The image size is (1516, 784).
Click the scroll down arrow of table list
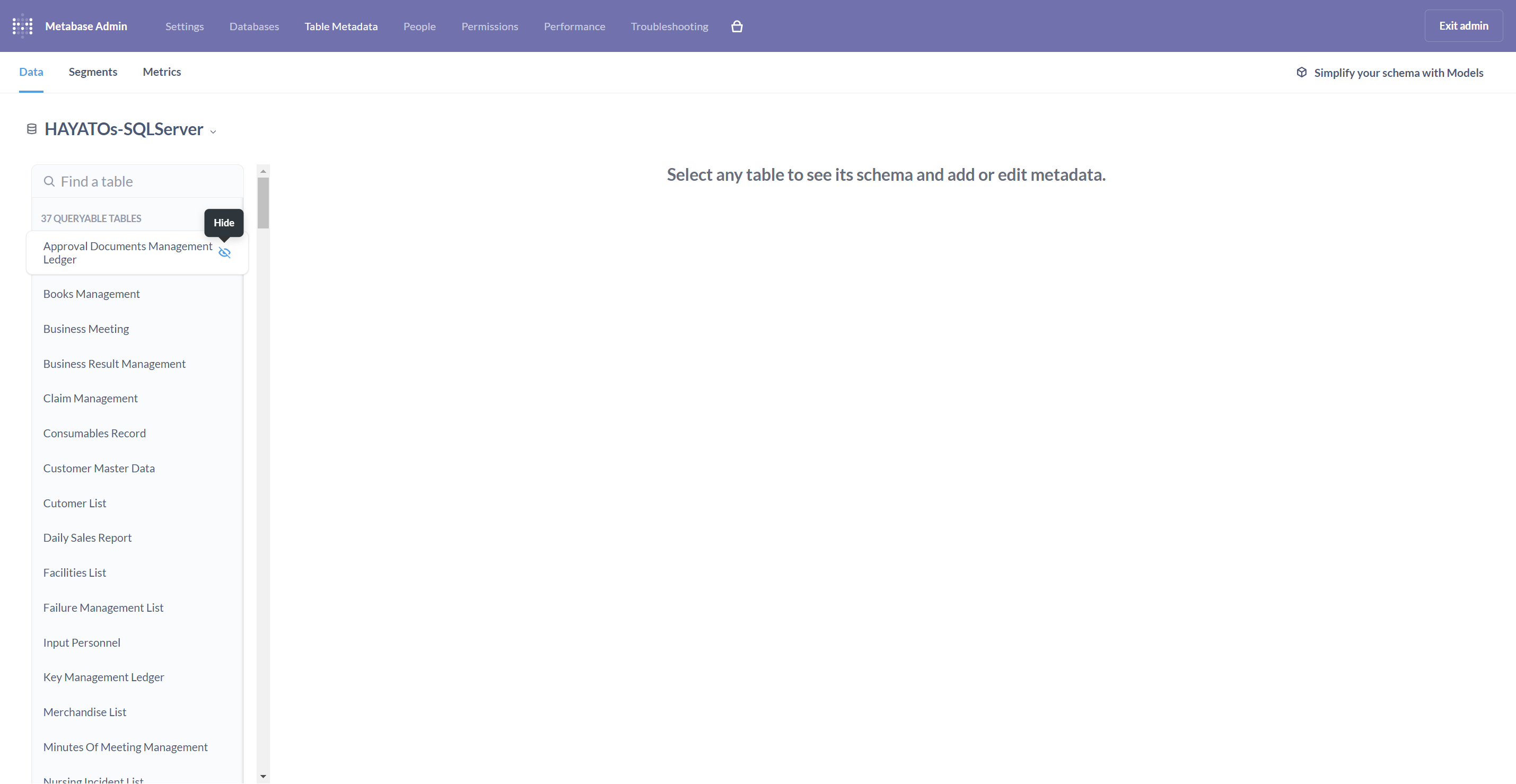click(x=263, y=777)
